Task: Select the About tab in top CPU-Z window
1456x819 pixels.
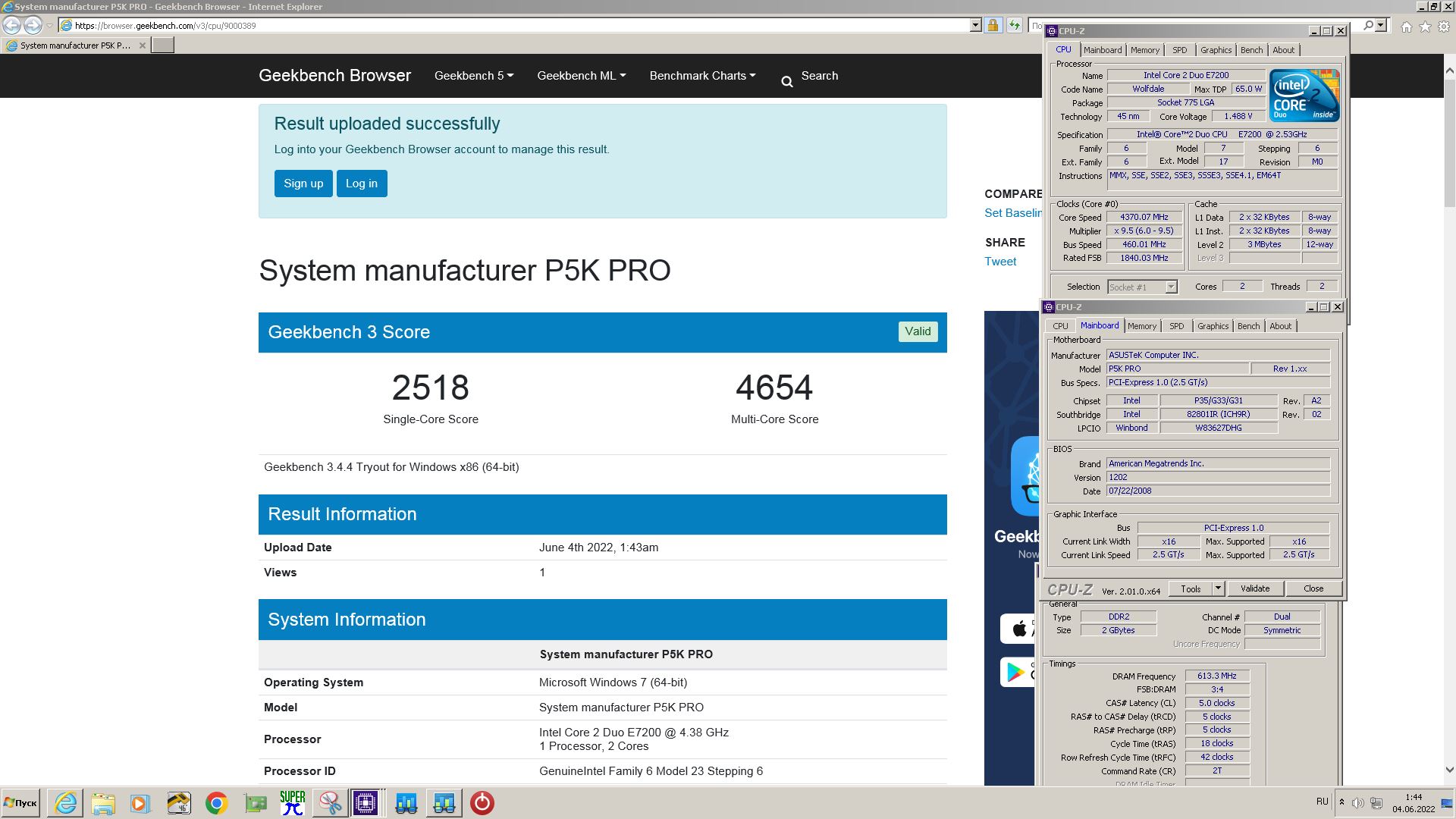Action: (1283, 50)
